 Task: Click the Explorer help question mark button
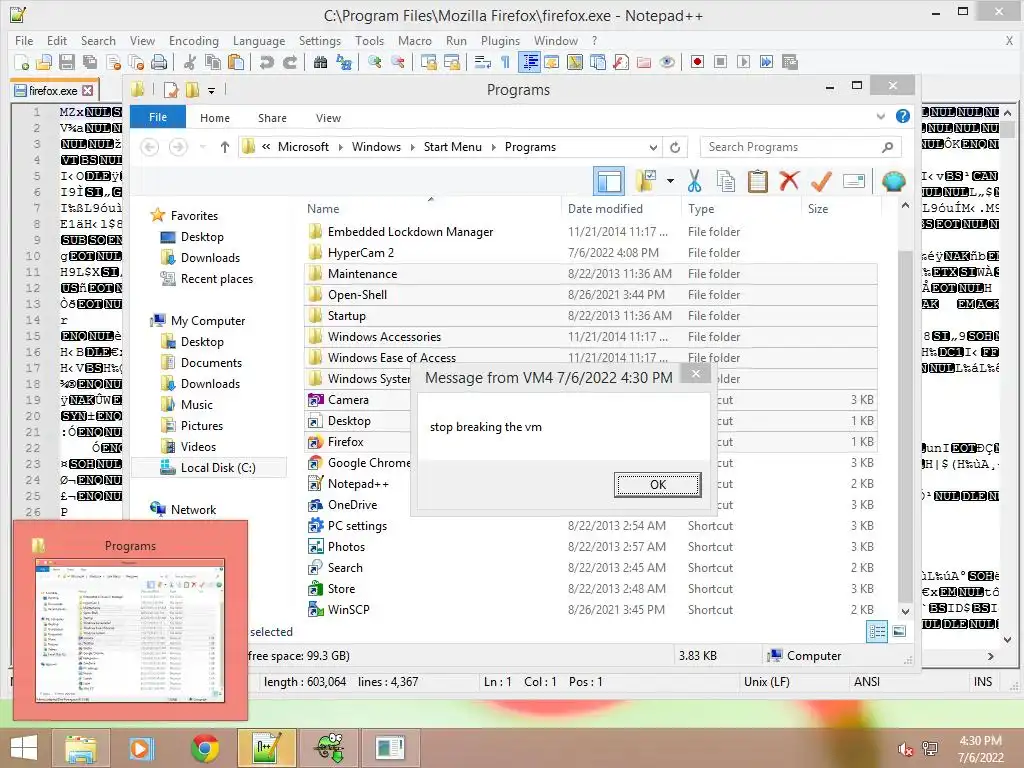pos(903,116)
